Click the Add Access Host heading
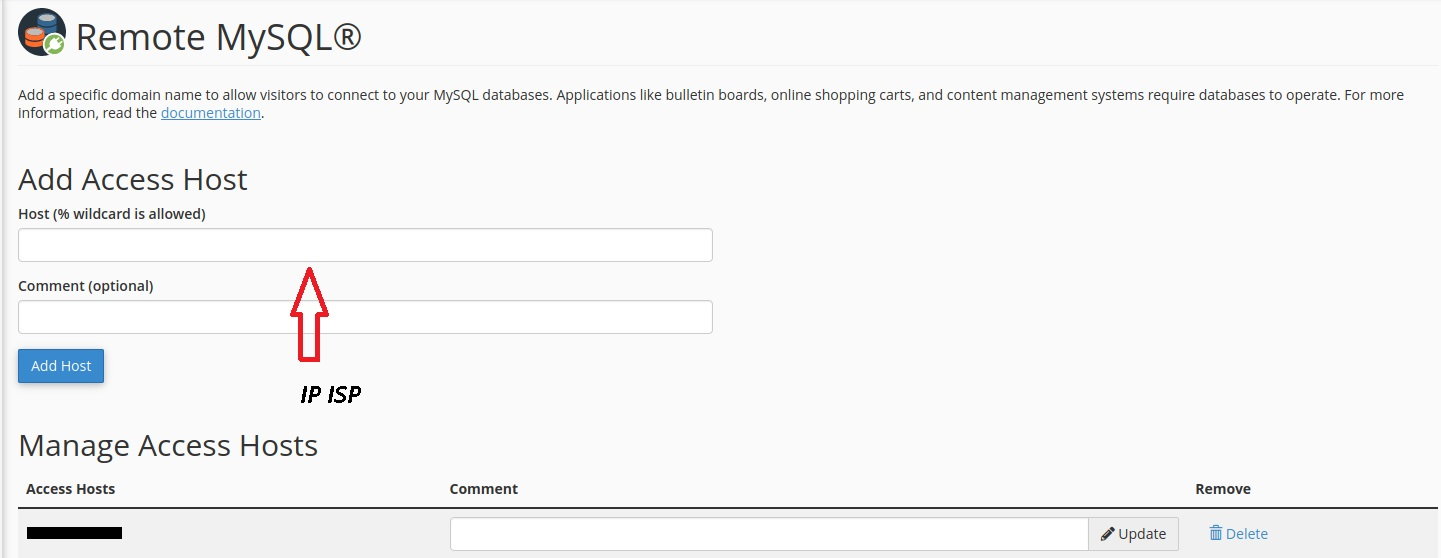This screenshot has width=1441, height=558. coord(132,180)
